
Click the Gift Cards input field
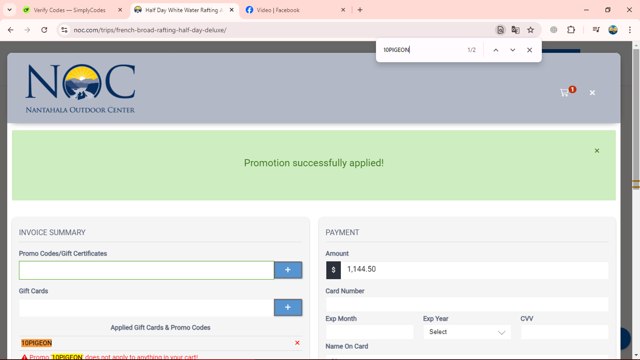pos(146,308)
